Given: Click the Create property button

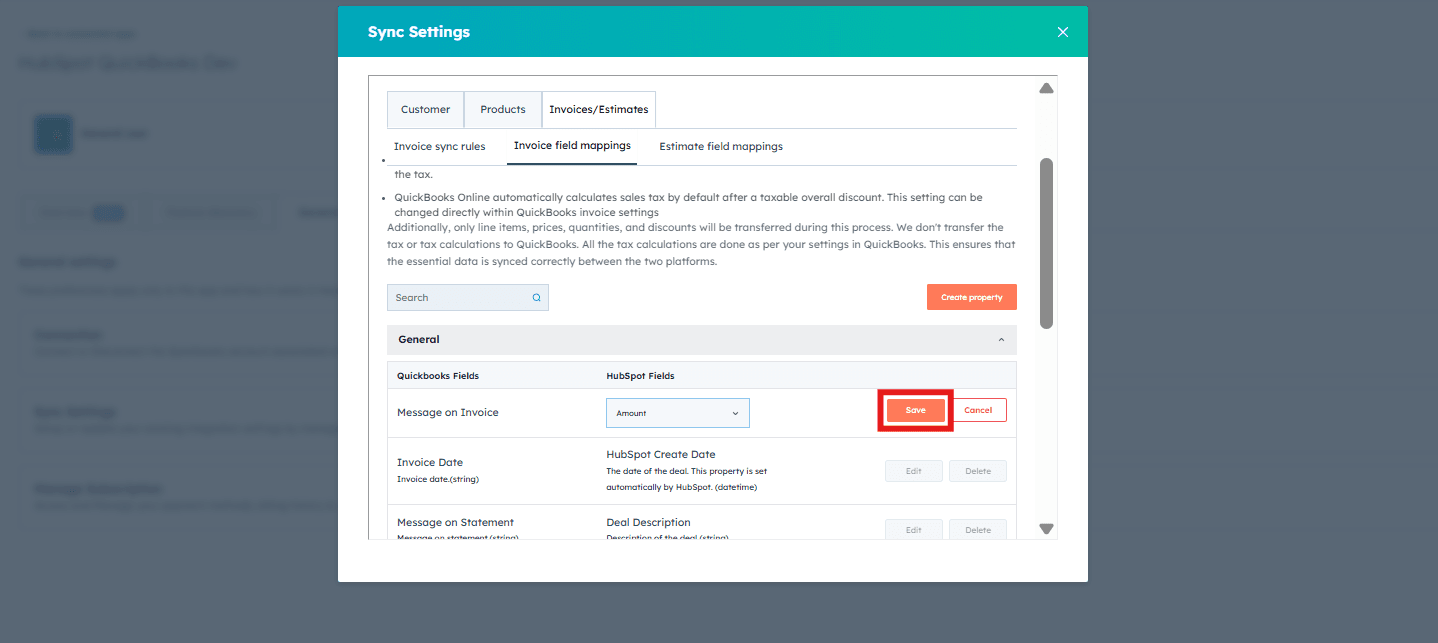Looking at the screenshot, I should (972, 297).
